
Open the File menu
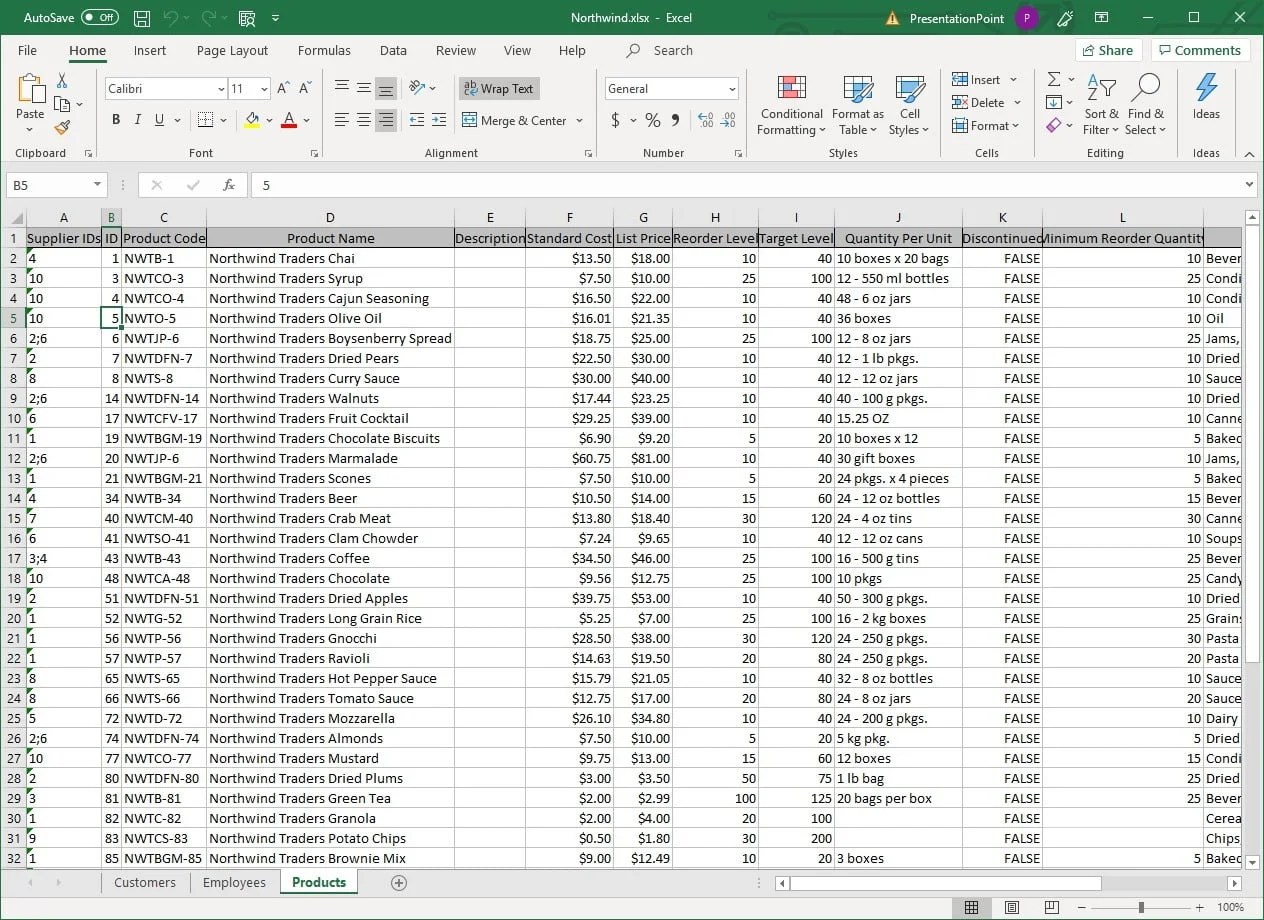coord(27,50)
